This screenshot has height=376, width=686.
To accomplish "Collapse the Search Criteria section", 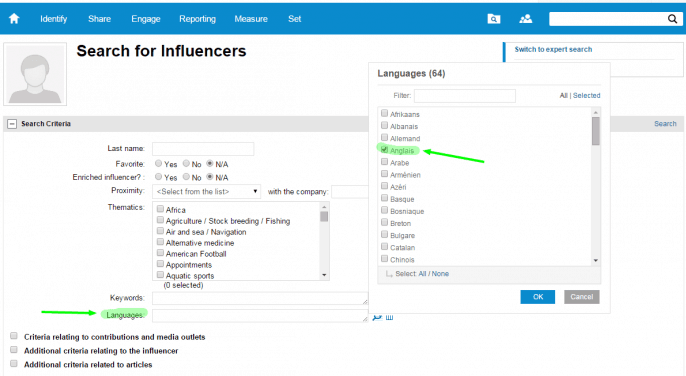I will 12,124.
